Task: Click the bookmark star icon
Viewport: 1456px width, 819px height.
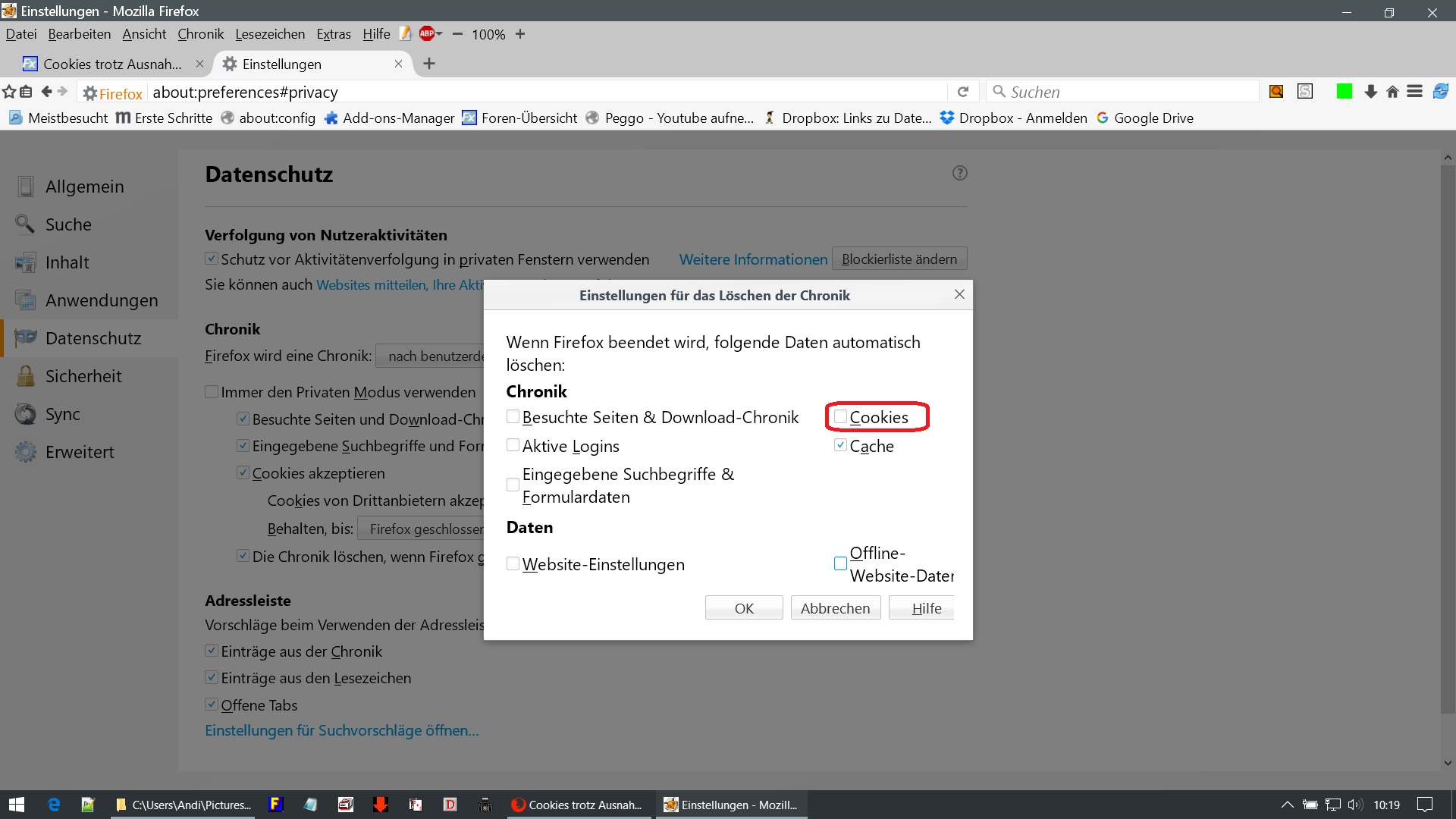Action: 9,92
